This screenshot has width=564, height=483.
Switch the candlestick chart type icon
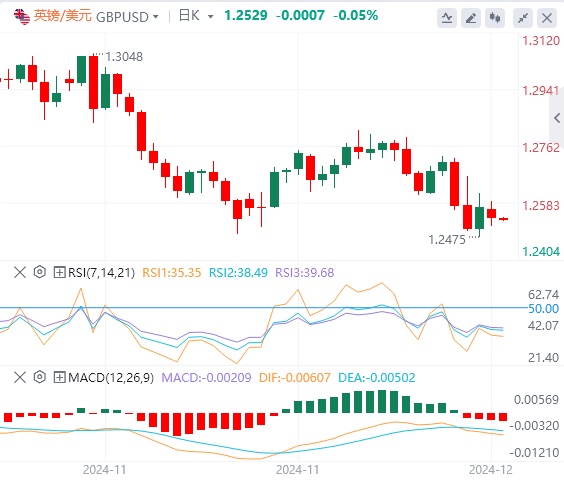(495, 18)
